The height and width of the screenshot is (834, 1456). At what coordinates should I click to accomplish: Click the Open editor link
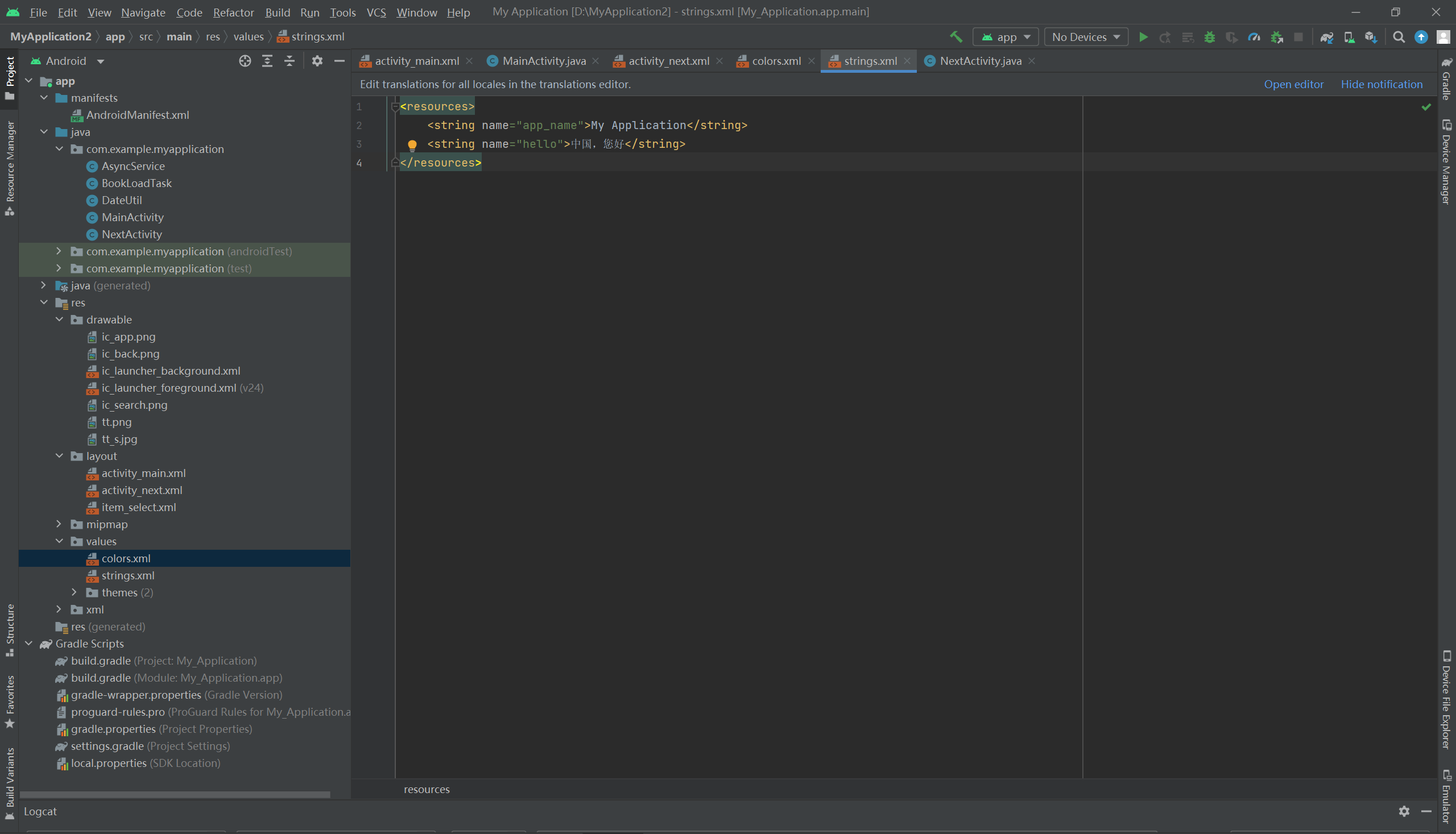click(x=1293, y=84)
